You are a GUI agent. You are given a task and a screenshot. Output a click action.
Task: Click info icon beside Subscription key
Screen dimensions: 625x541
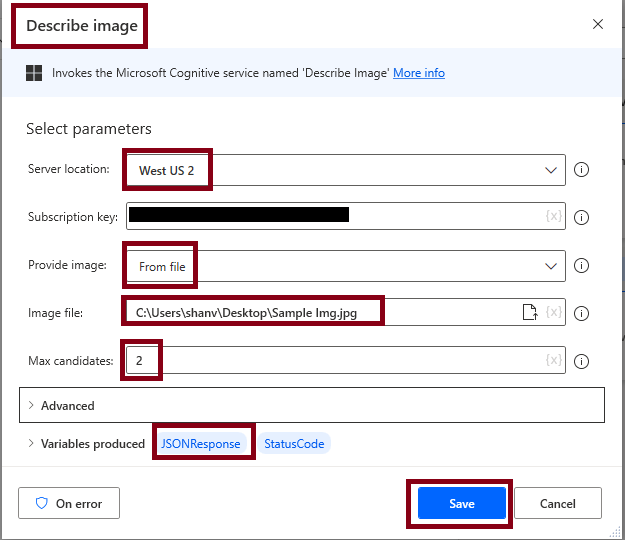tap(581, 218)
